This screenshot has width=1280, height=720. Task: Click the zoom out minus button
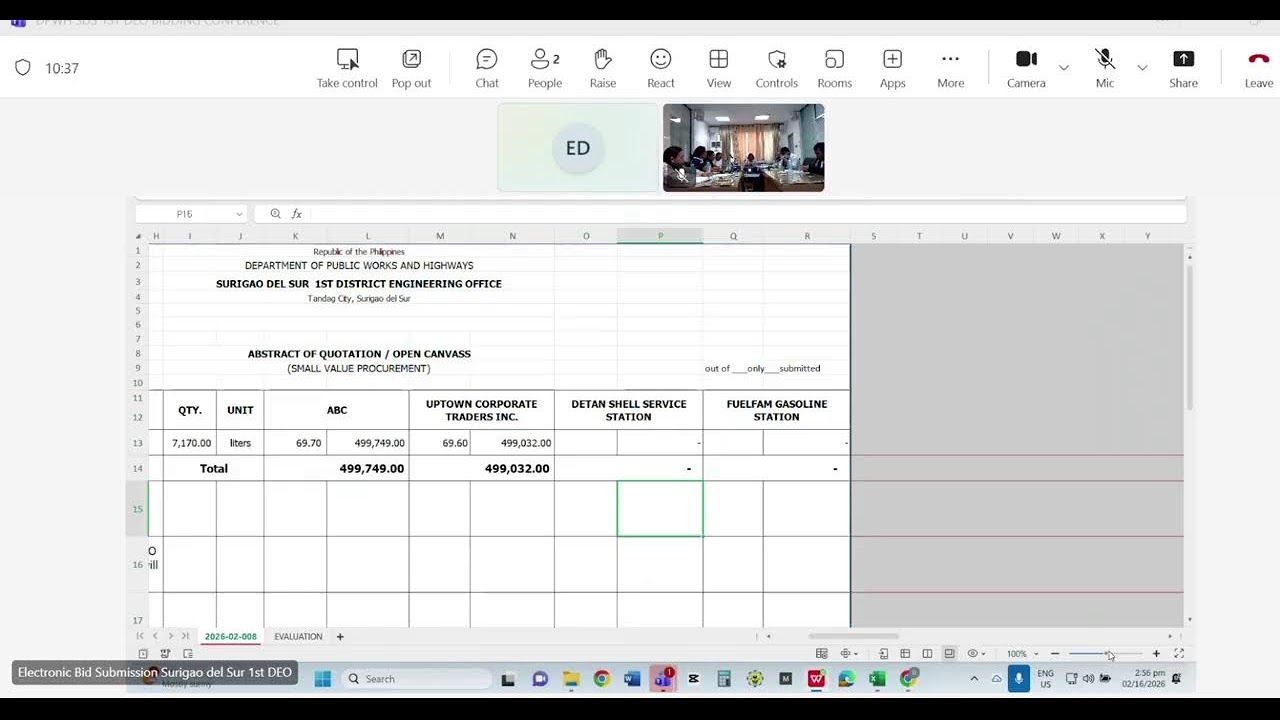[1055, 654]
